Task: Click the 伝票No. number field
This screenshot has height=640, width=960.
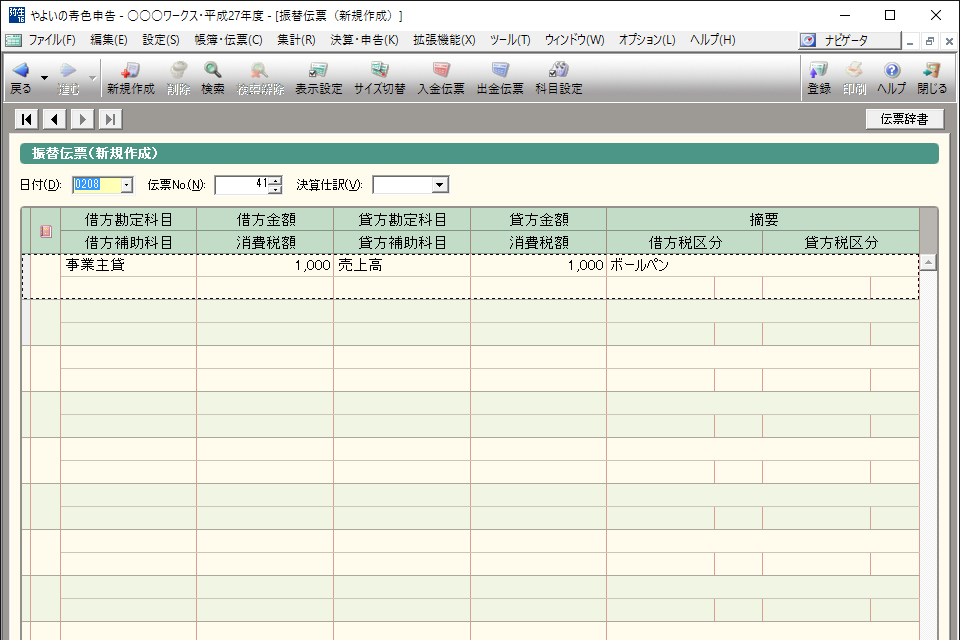Action: tap(242, 184)
